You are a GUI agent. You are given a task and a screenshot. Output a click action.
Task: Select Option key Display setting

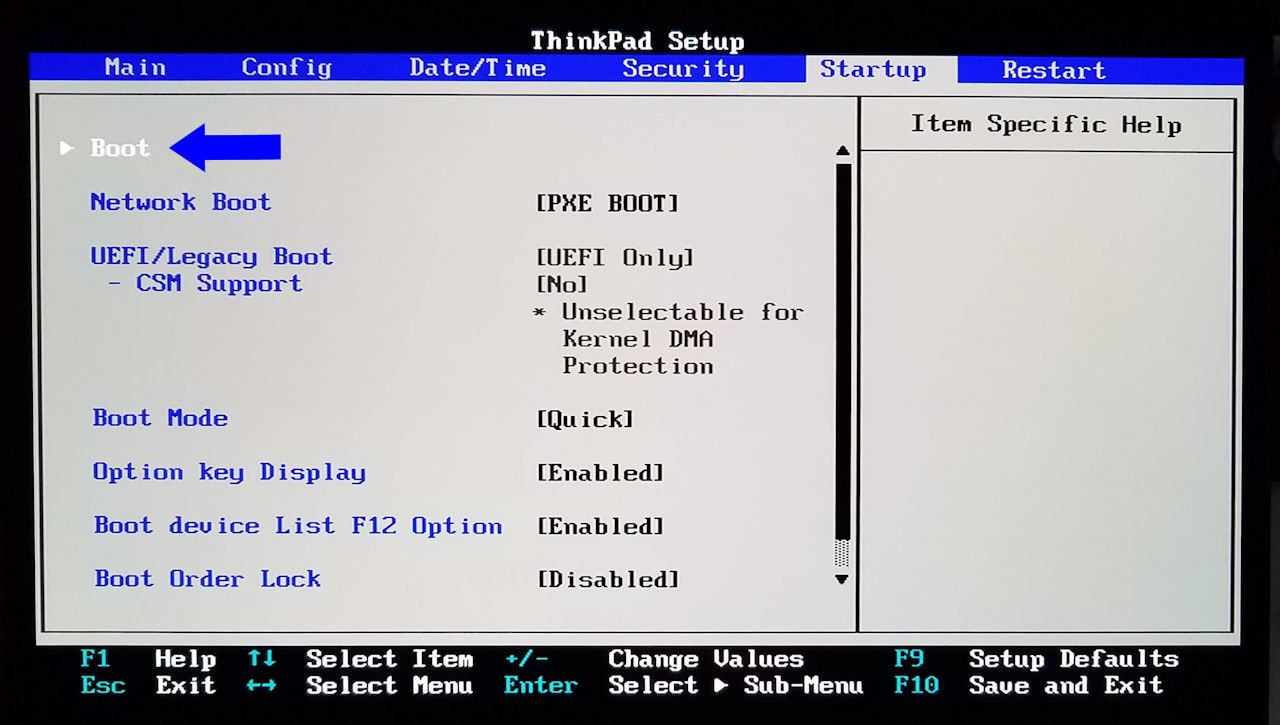pos(229,472)
